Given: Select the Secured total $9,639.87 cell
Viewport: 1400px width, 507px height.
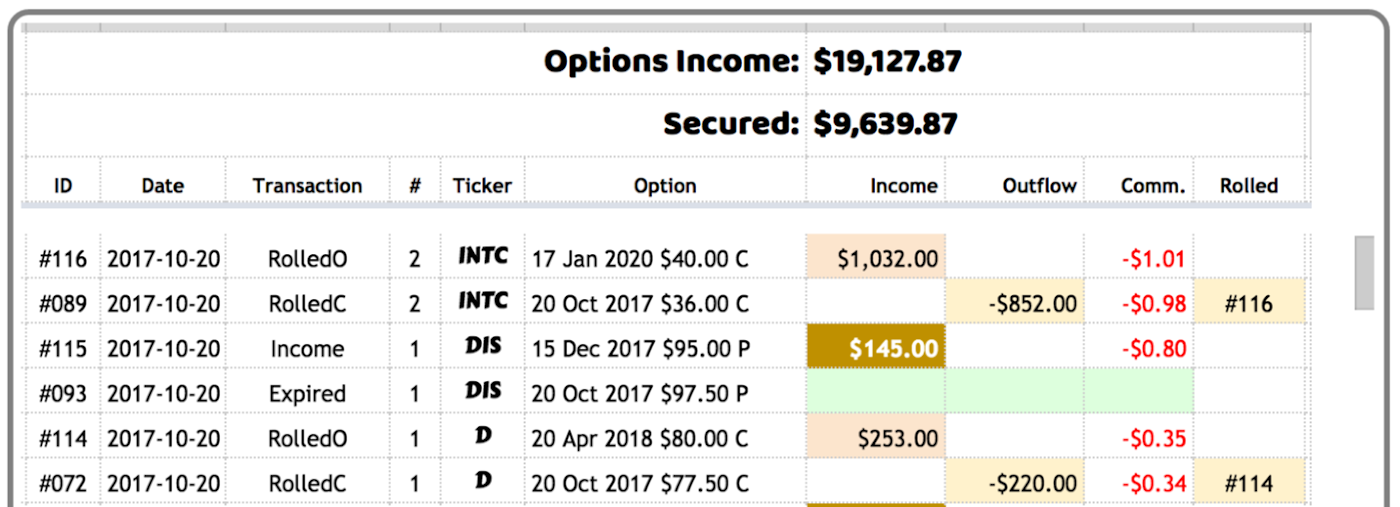Looking at the screenshot, I should [x=885, y=124].
